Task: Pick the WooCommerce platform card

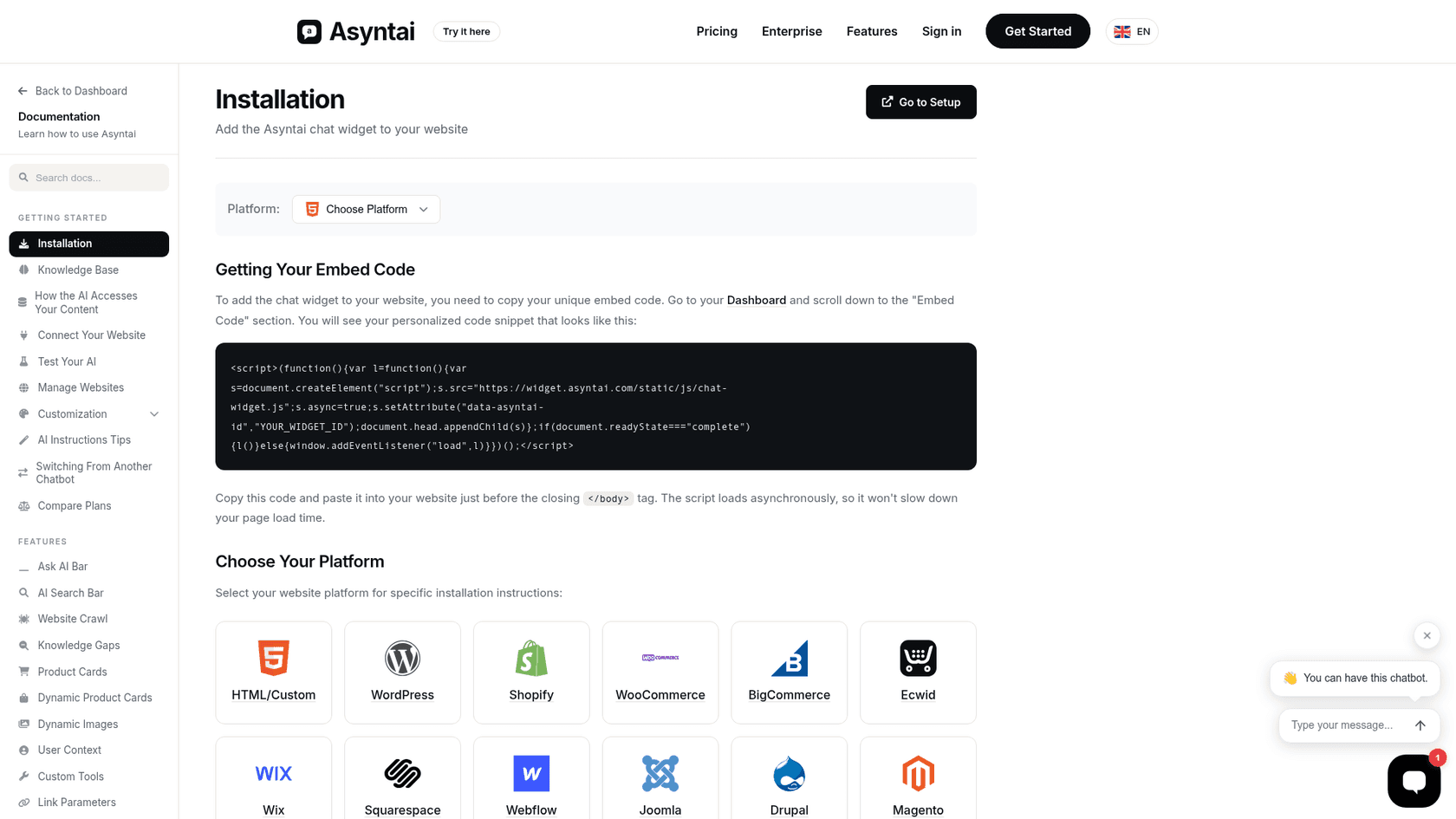Action: (x=660, y=673)
